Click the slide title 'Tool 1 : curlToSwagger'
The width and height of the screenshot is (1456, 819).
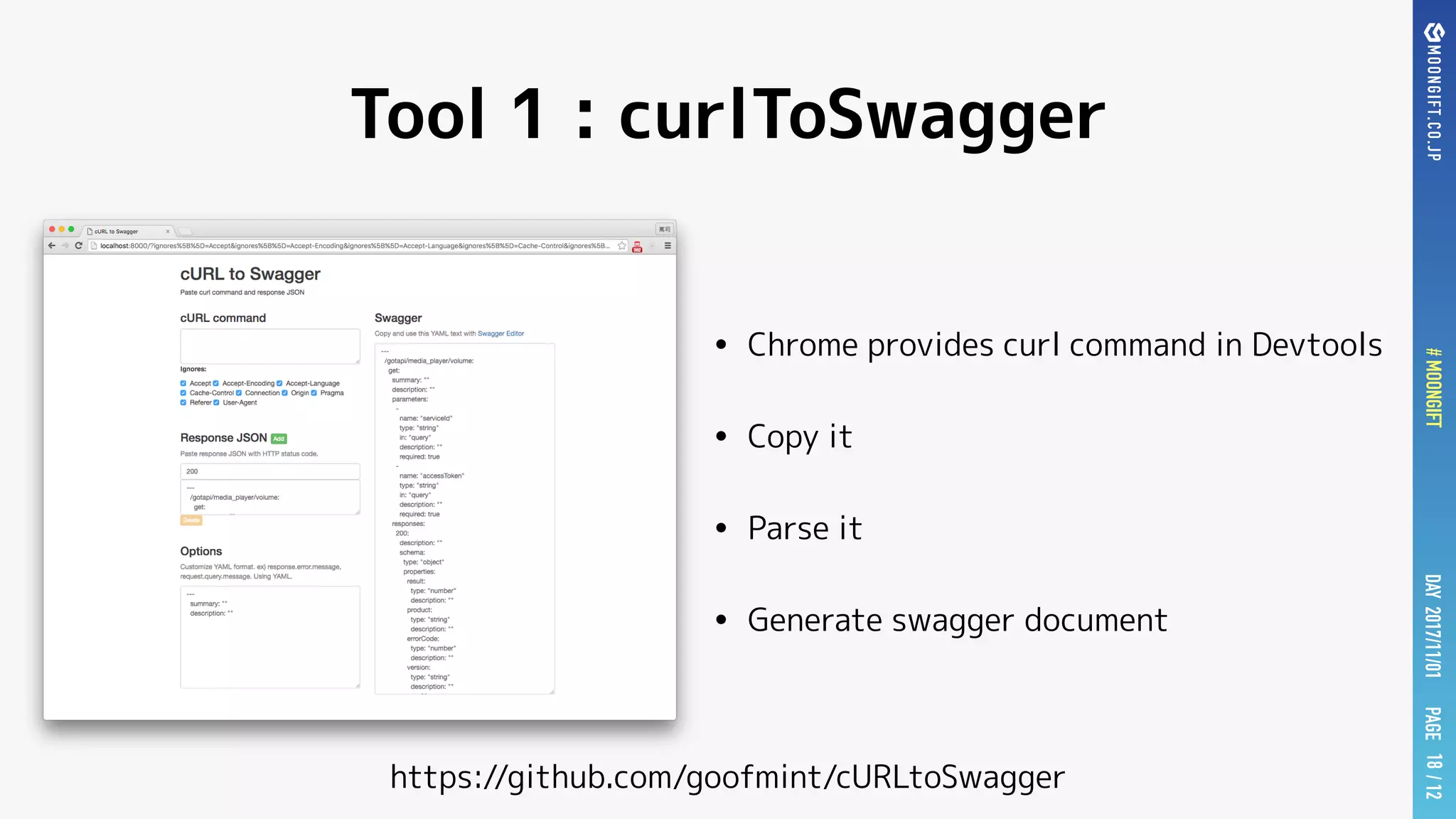[728, 115]
